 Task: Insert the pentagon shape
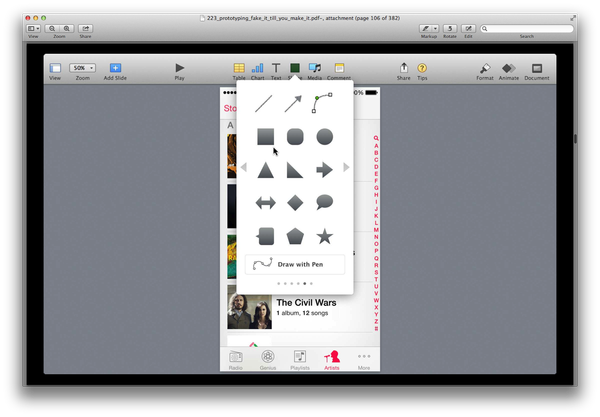pos(295,236)
